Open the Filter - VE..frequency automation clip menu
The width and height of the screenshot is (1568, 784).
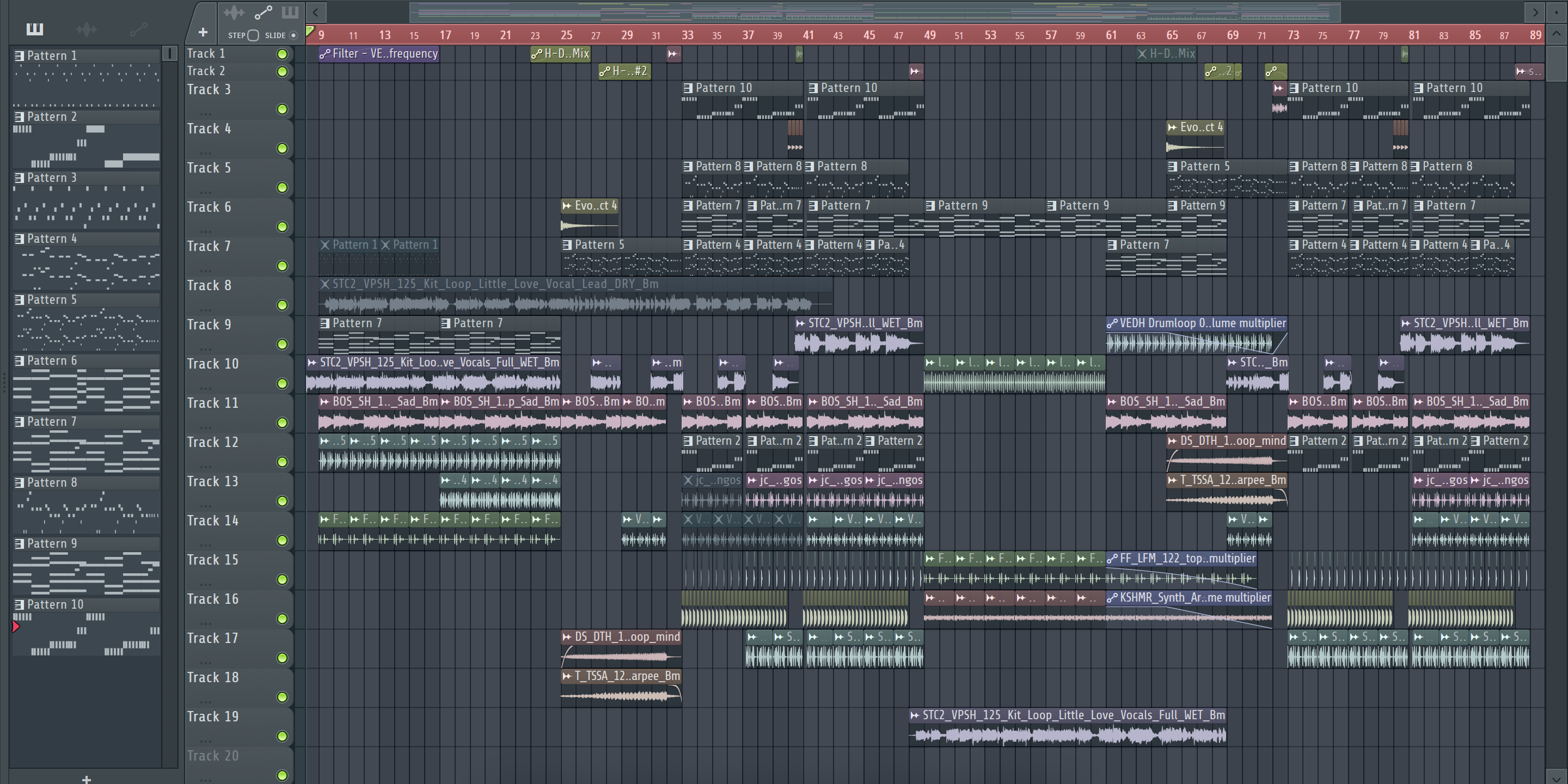pos(326,54)
